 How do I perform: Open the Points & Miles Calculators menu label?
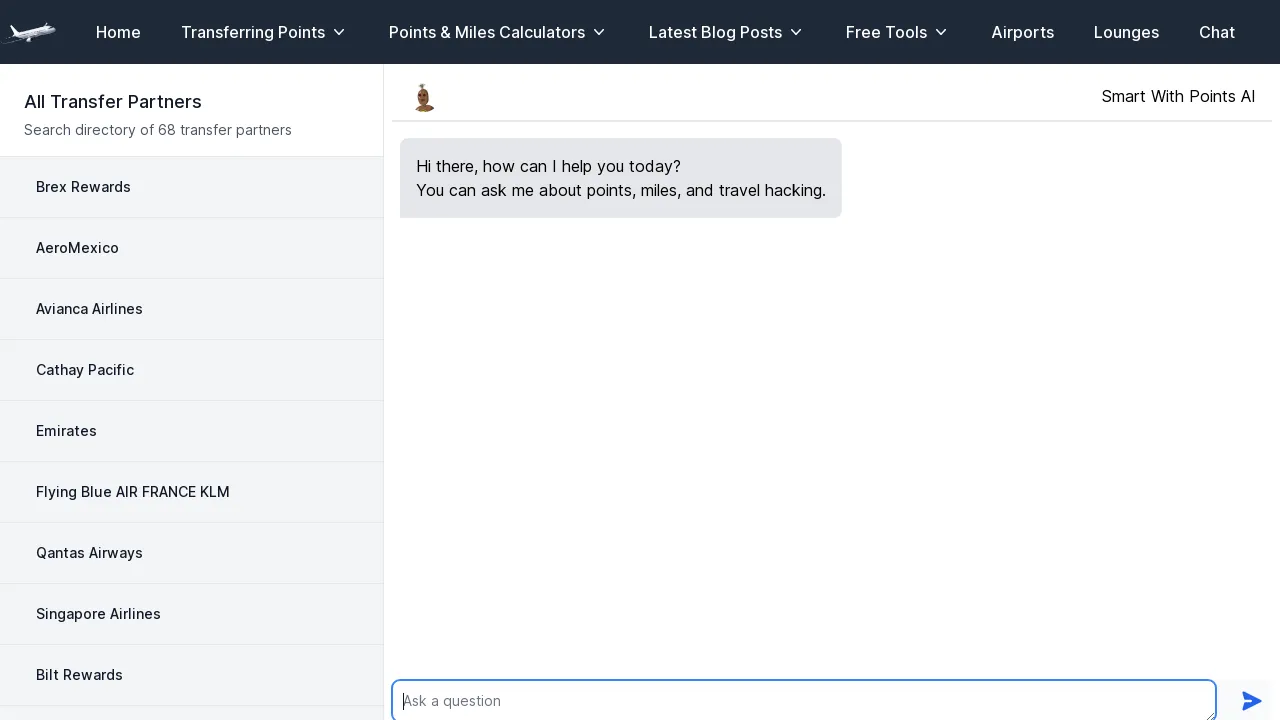coord(487,32)
